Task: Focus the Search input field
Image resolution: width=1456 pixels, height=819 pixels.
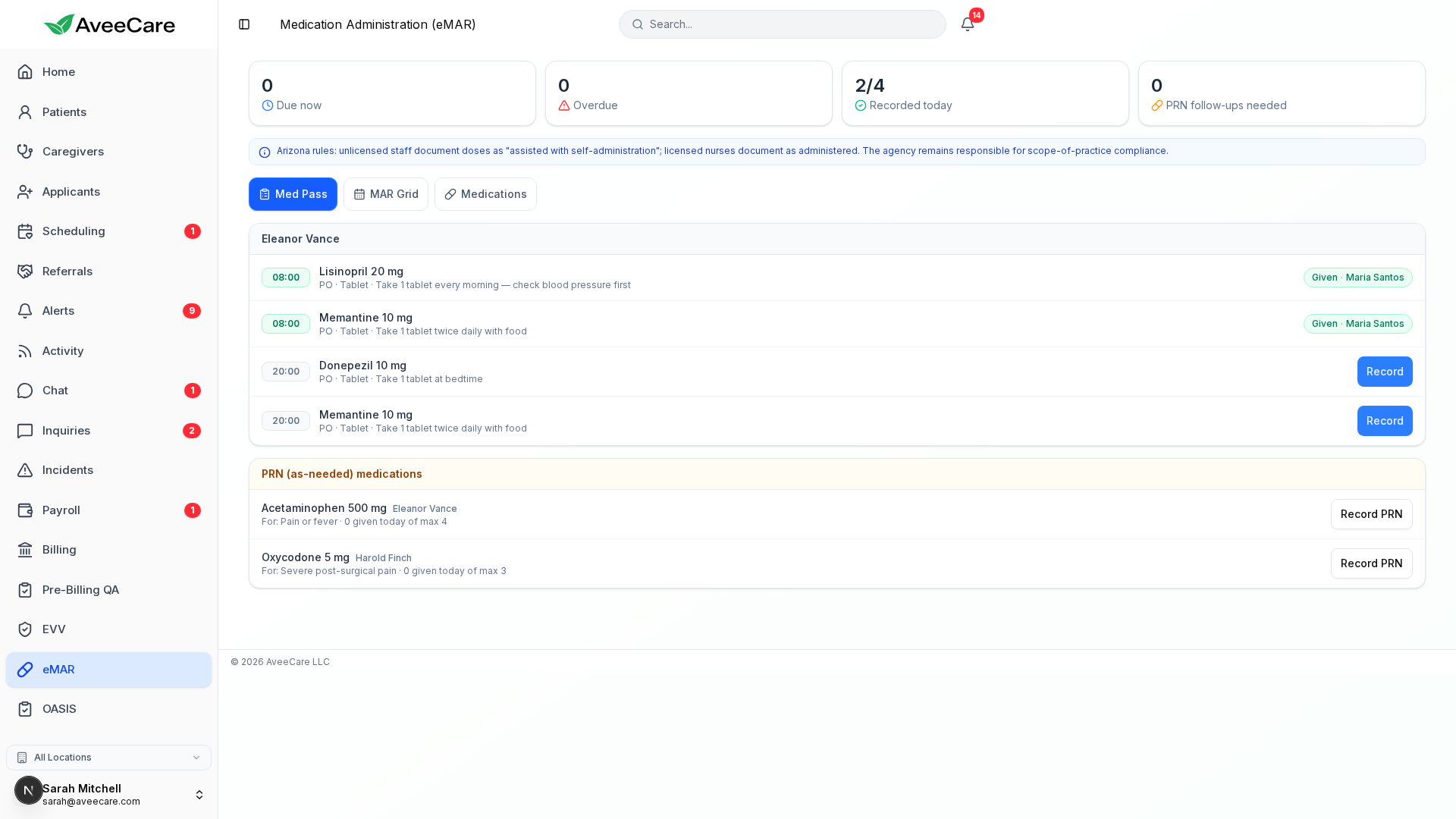Action: [x=782, y=24]
